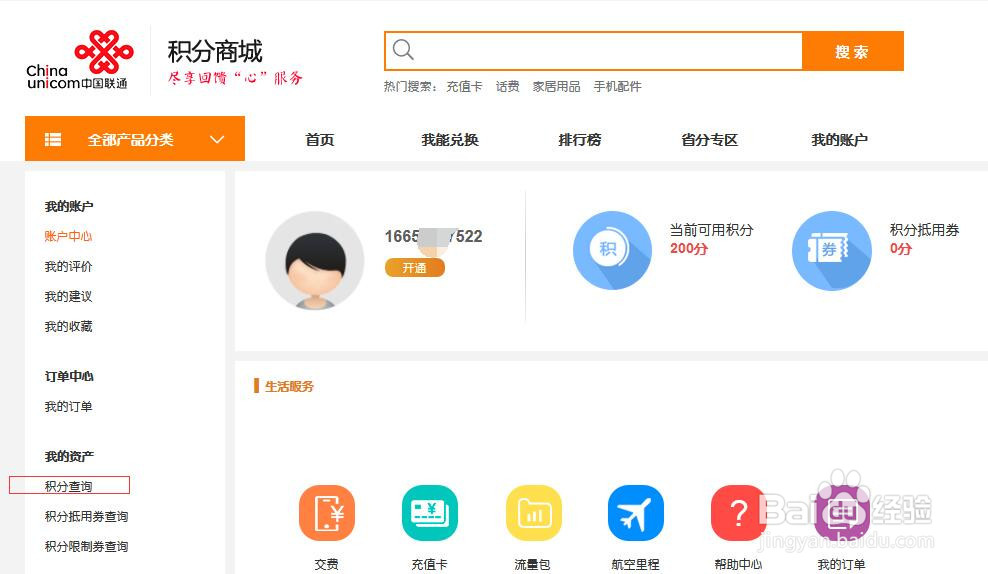Expand the 全部产品分类 dropdown chevron
Screen dimensions: 988x574
(217, 139)
